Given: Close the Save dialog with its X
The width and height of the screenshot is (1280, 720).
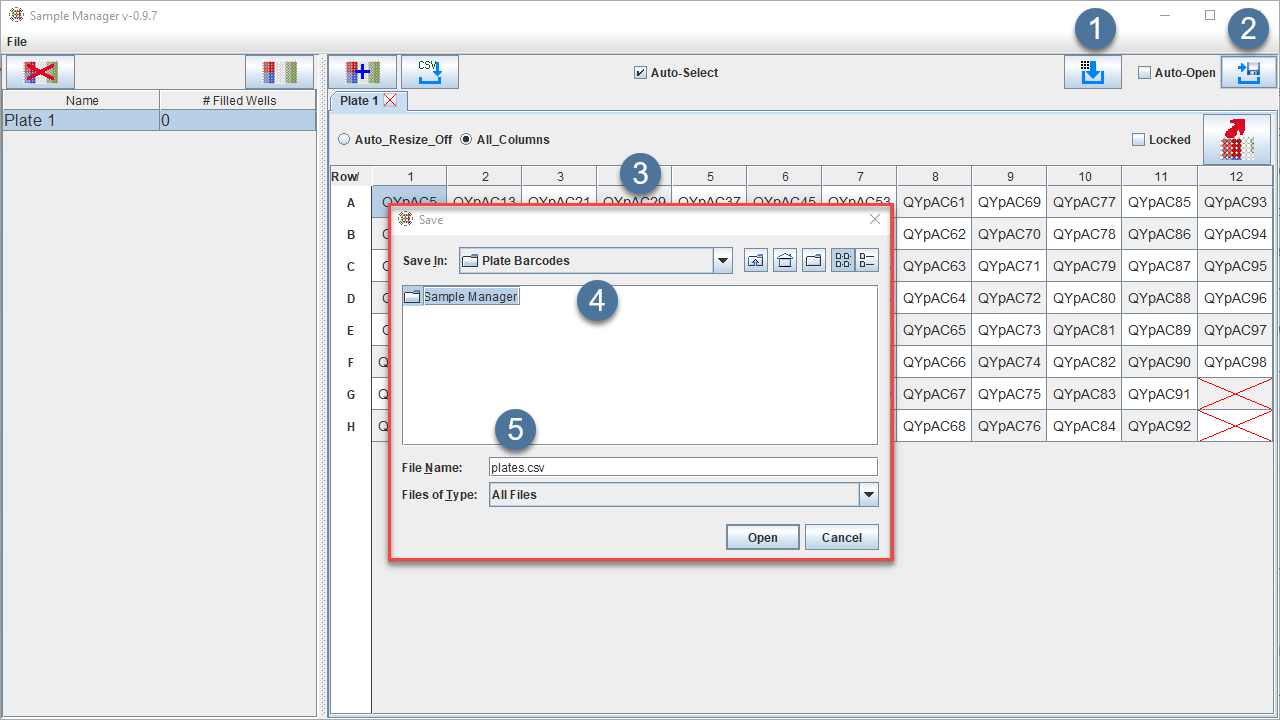Looking at the screenshot, I should pyautogui.click(x=875, y=219).
